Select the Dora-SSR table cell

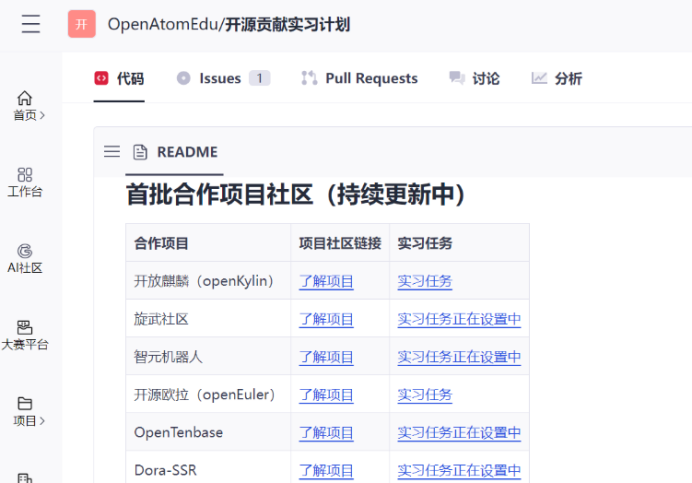click(208, 468)
